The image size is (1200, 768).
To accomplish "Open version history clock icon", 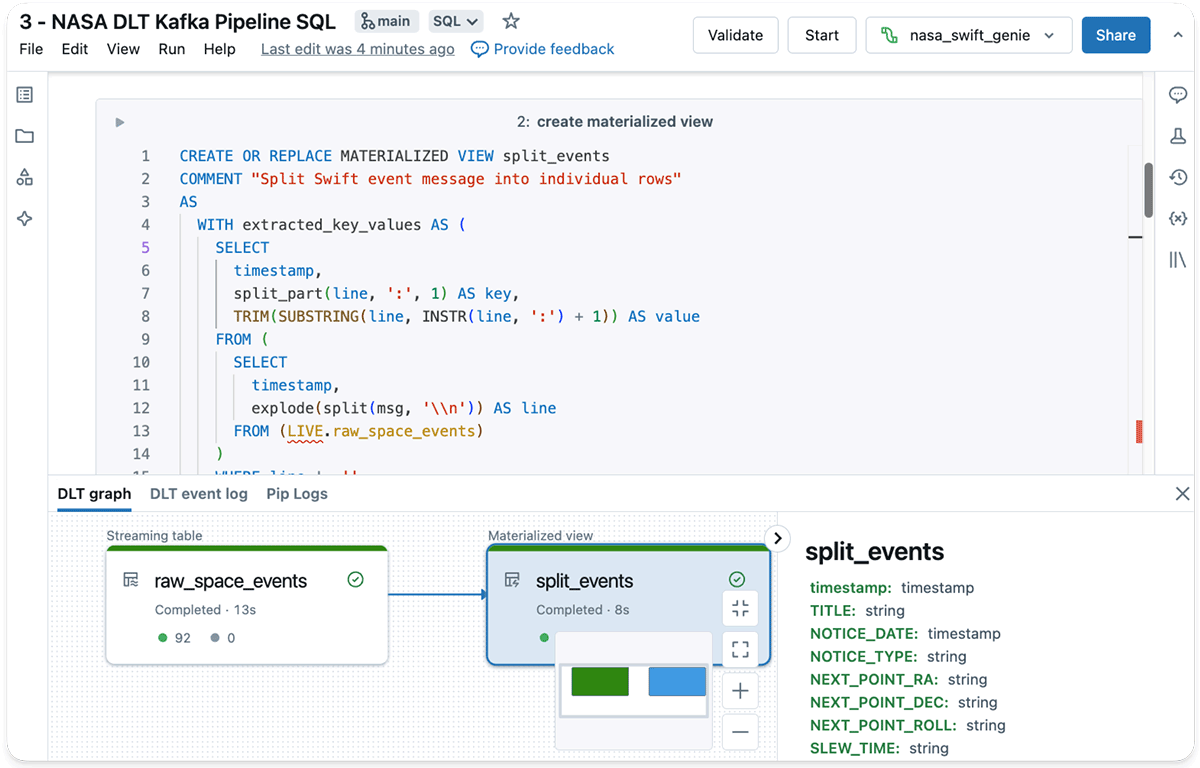I will [x=1178, y=177].
